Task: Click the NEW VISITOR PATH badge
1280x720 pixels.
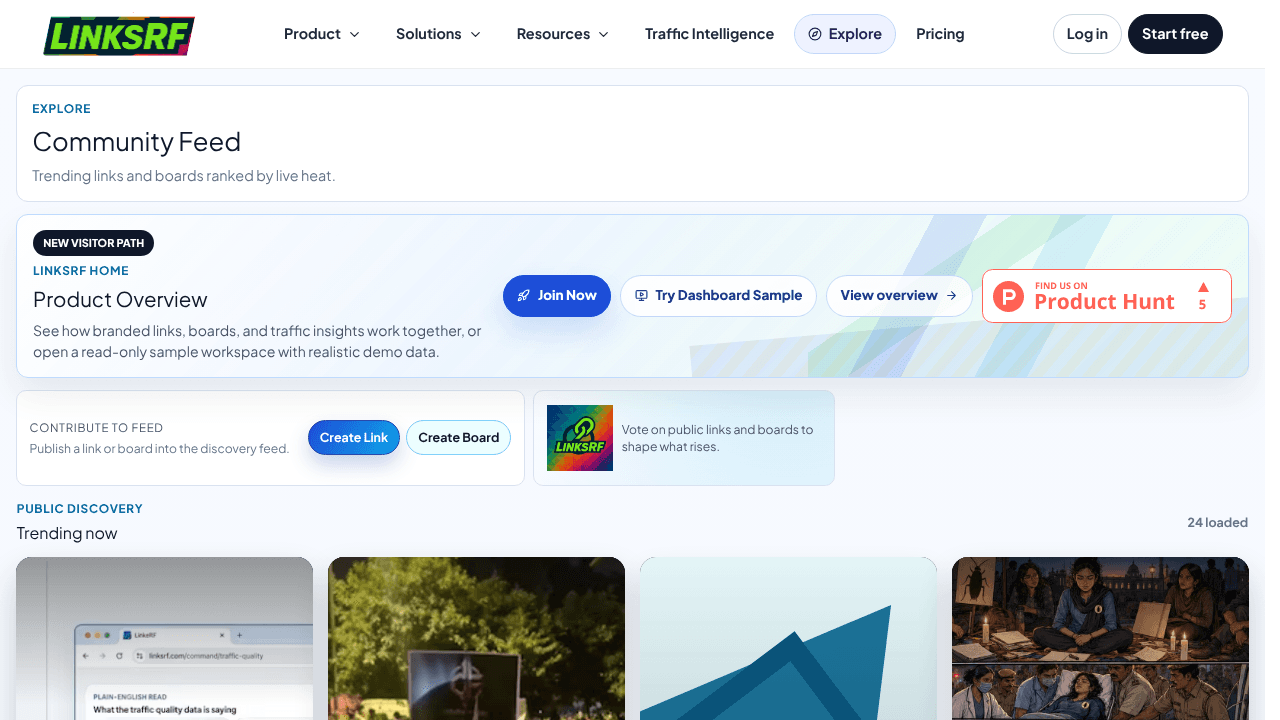Action: pyautogui.click(x=94, y=243)
